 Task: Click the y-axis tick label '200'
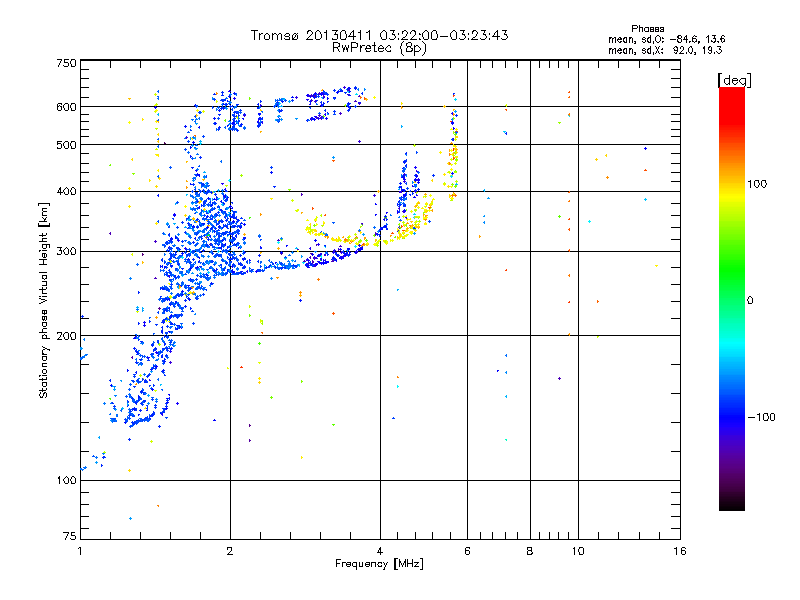pos(67,336)
